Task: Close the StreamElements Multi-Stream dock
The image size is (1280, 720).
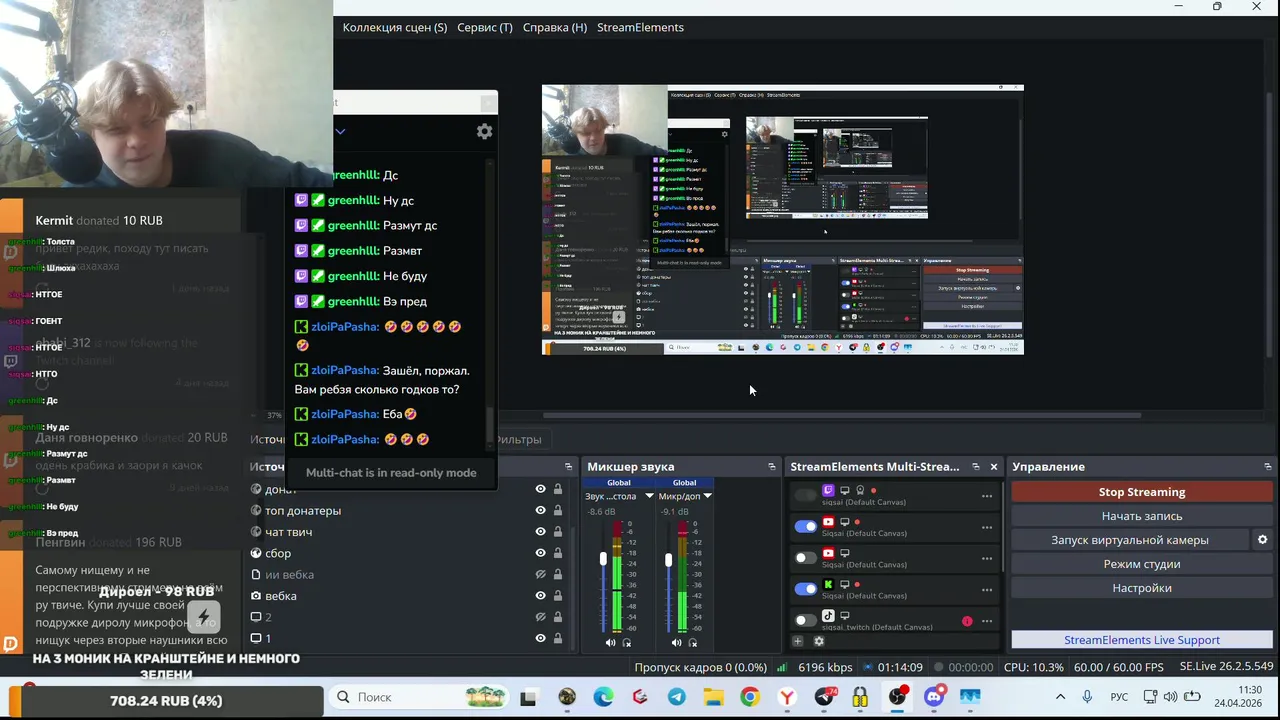Action: (x=994, y=467)
